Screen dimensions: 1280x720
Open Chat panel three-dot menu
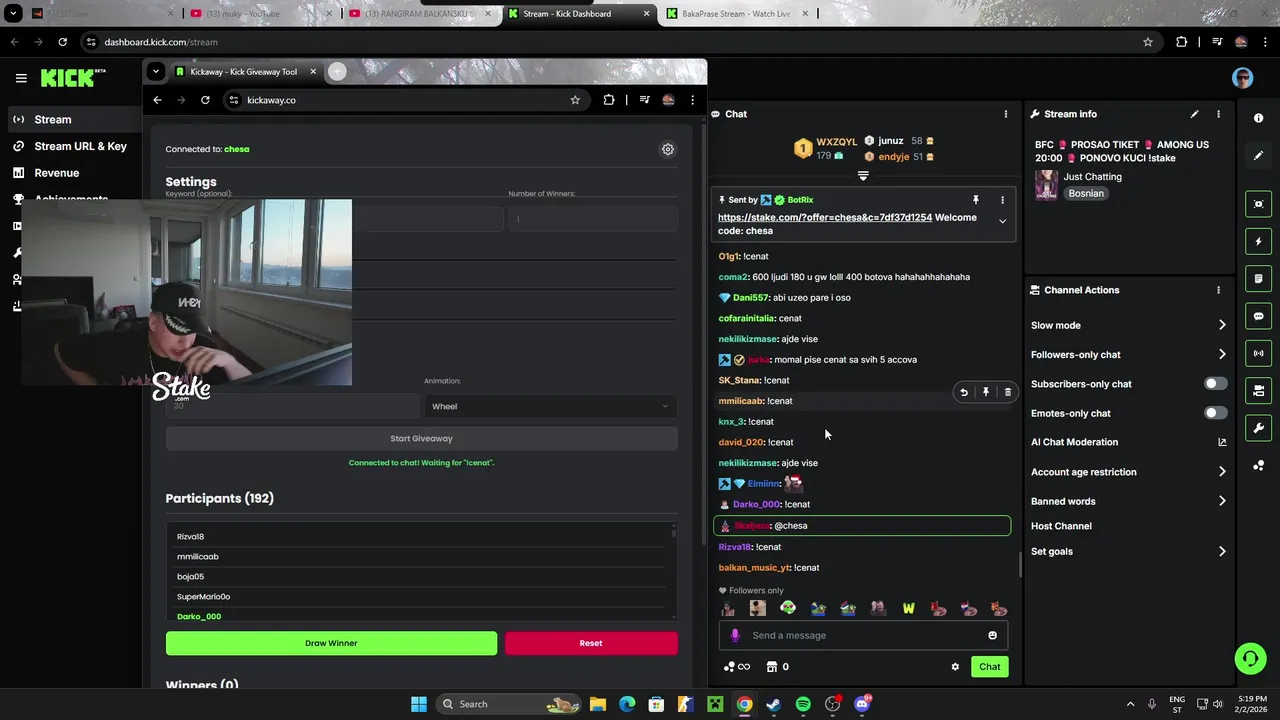pos(1006,114)
